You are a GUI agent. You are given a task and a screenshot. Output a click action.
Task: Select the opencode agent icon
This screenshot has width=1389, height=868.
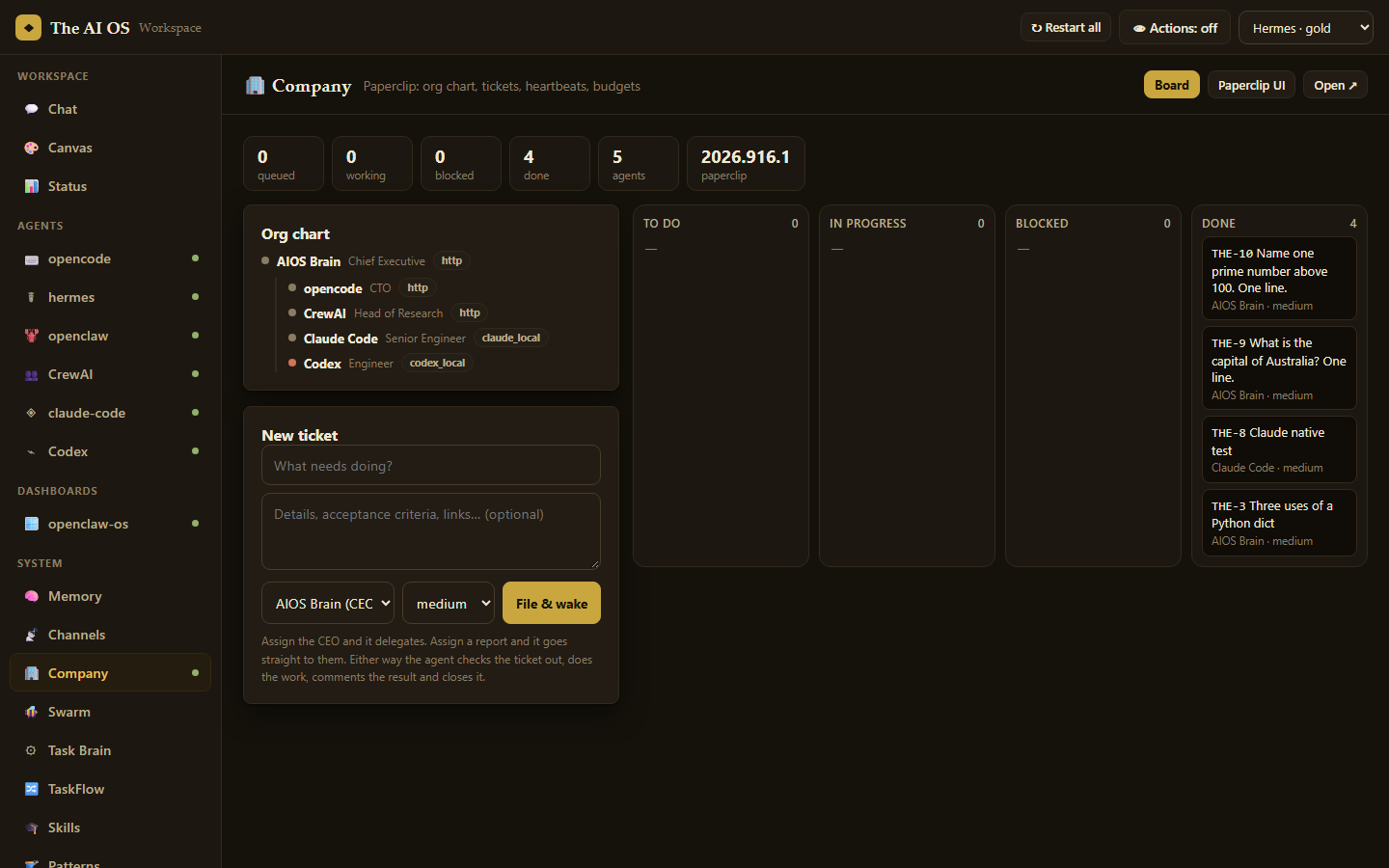[32, 258]
